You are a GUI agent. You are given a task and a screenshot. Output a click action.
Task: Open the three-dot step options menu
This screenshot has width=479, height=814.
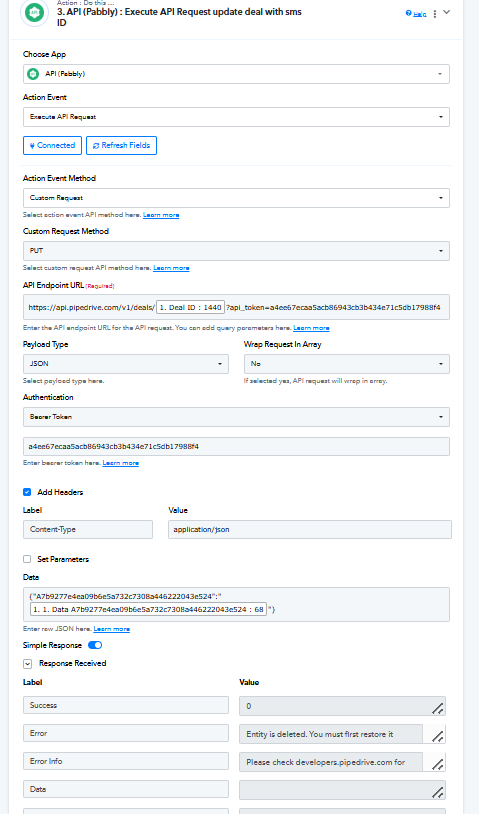[435, 14]
